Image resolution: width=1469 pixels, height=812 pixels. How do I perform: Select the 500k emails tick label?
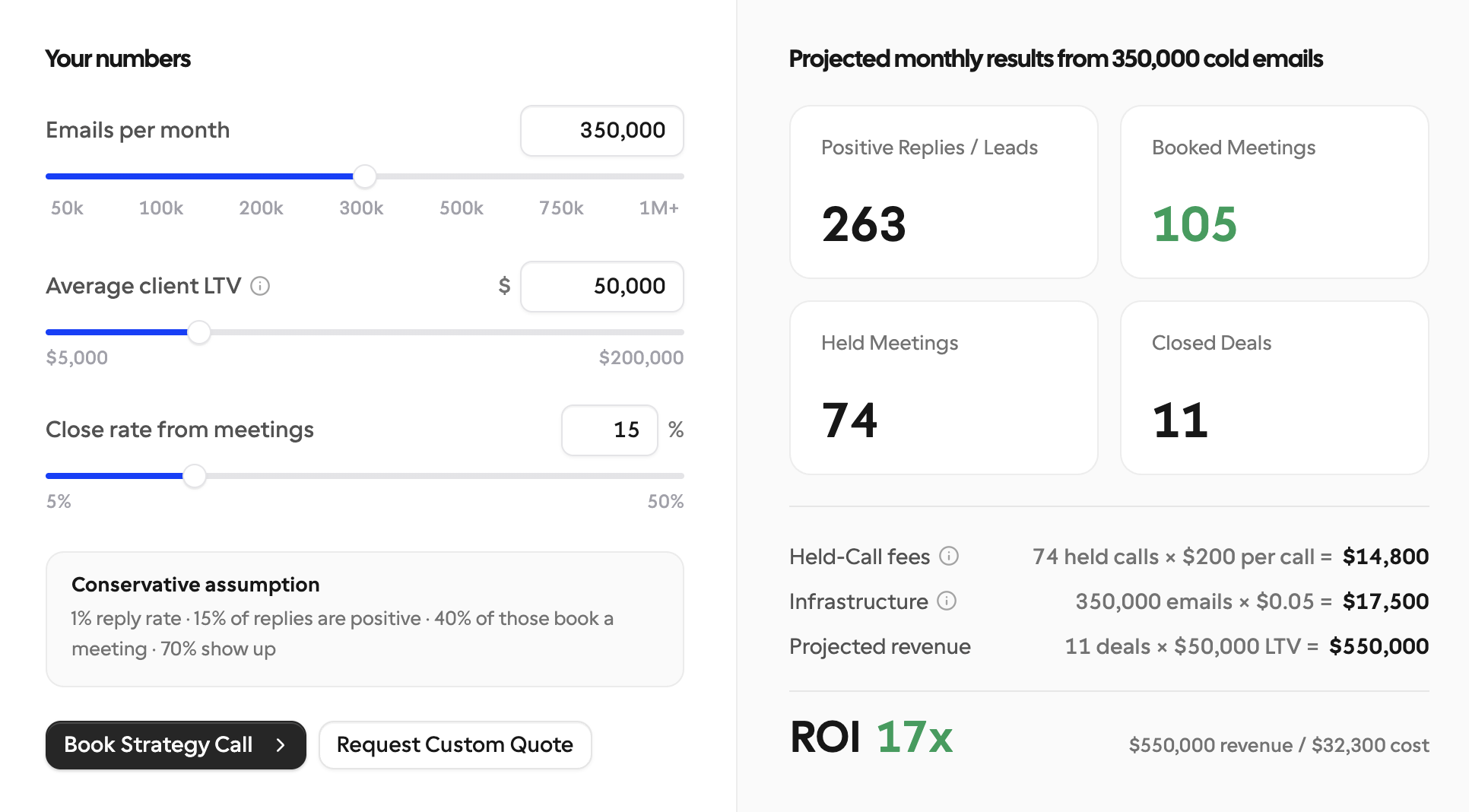[462, 208]
